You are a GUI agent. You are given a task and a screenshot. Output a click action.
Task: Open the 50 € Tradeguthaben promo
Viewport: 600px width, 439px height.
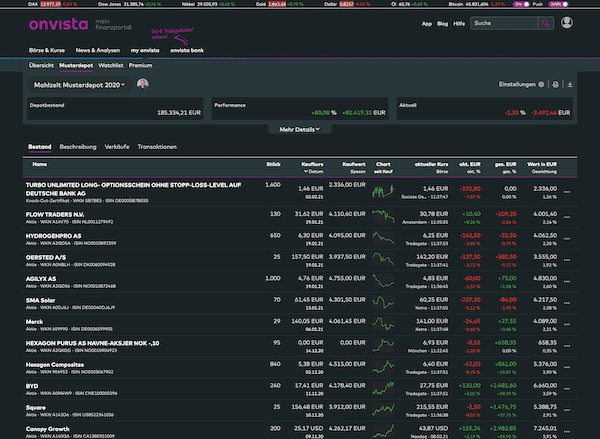pos(172,35)
